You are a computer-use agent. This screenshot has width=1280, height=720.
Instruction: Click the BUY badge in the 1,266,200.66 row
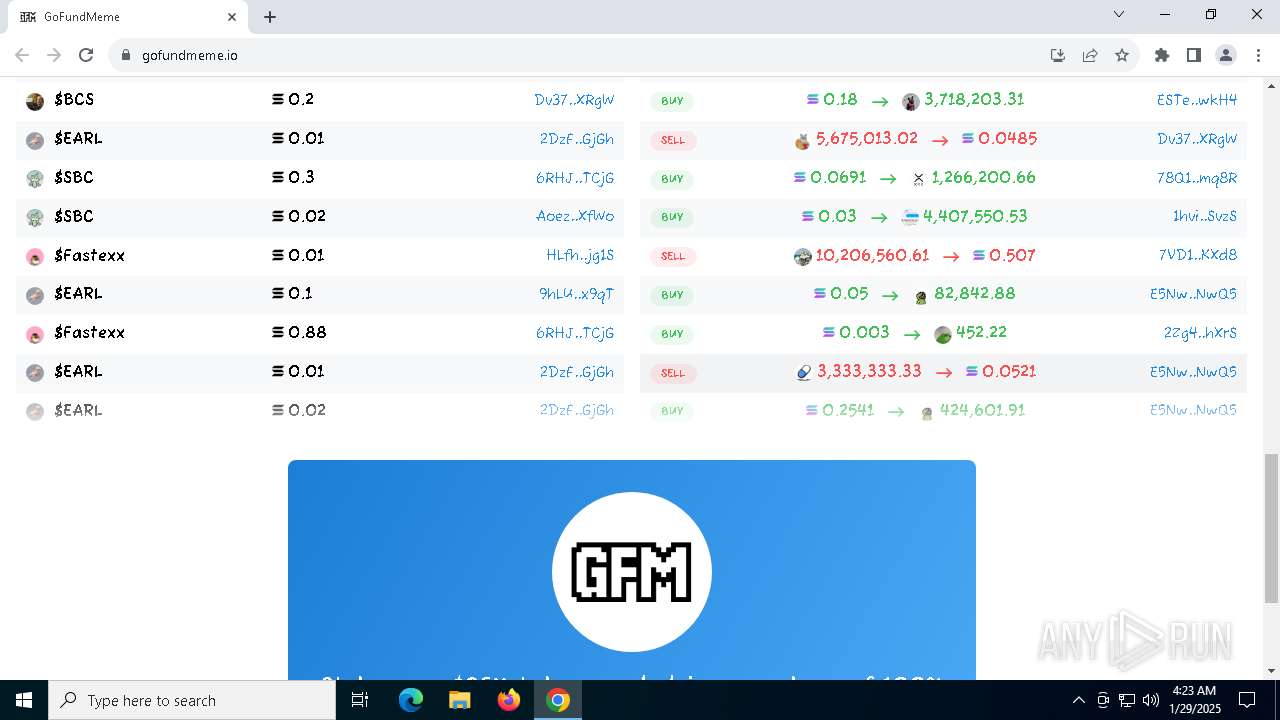tap(672, 179)
